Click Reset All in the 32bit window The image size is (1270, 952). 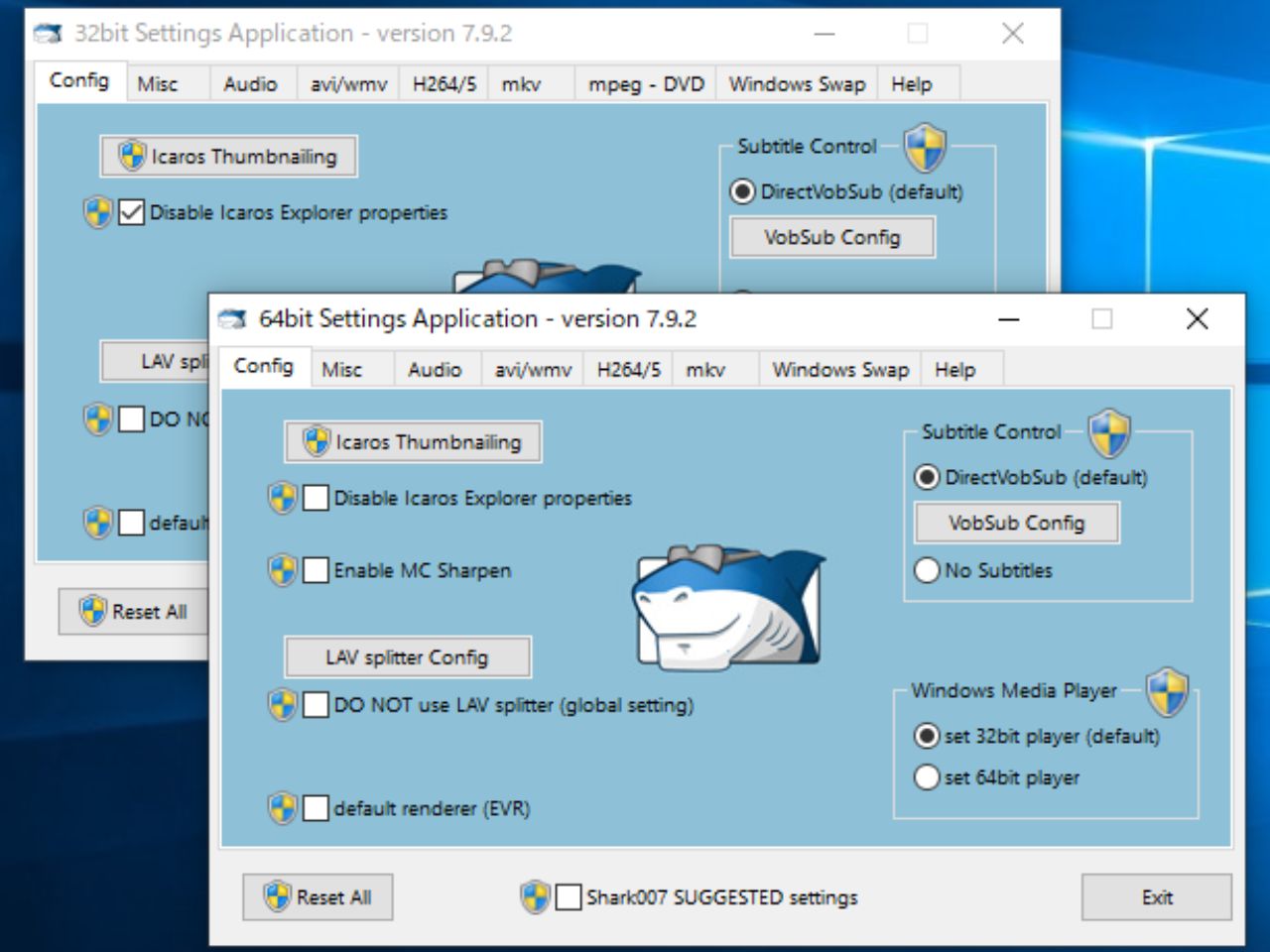tap(134, 612)
